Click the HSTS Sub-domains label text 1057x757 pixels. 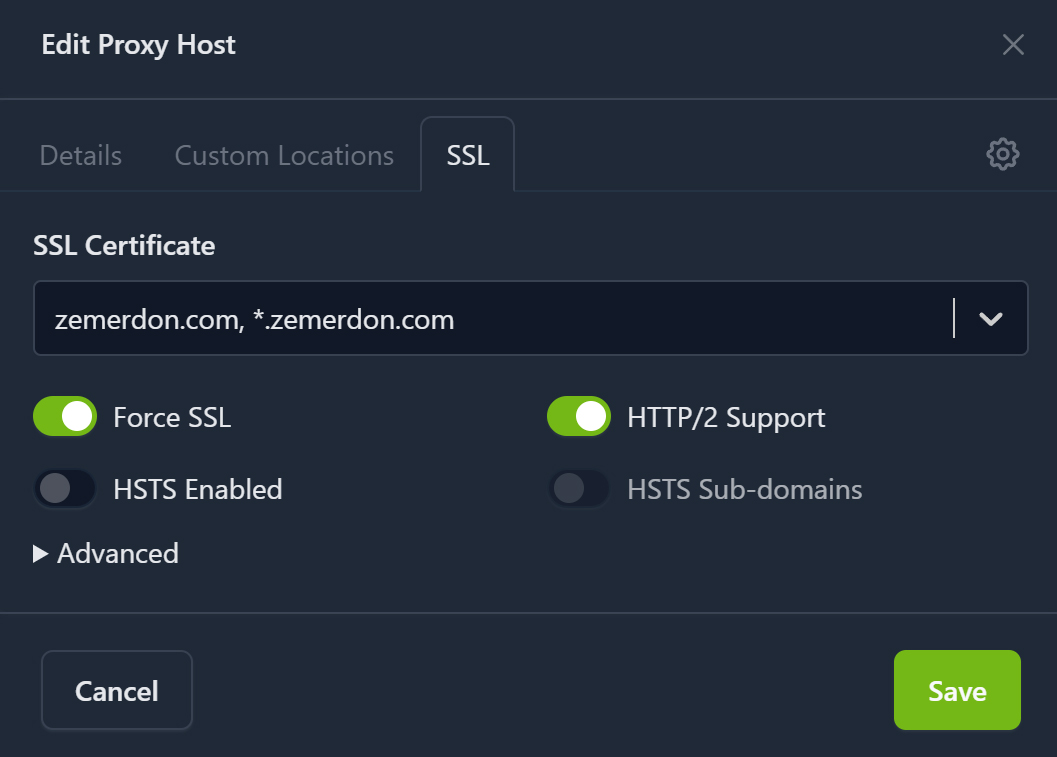pos(744,490)
